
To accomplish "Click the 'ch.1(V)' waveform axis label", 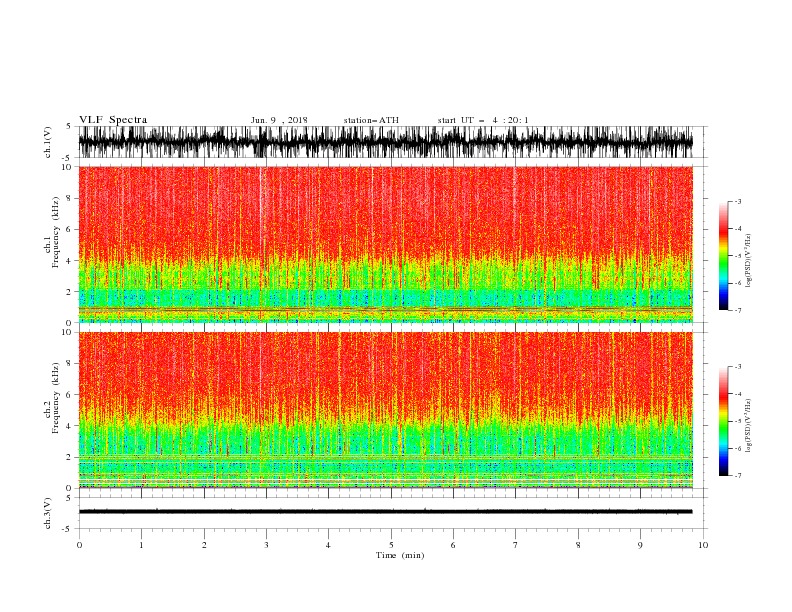I will [x=48, y=142].
